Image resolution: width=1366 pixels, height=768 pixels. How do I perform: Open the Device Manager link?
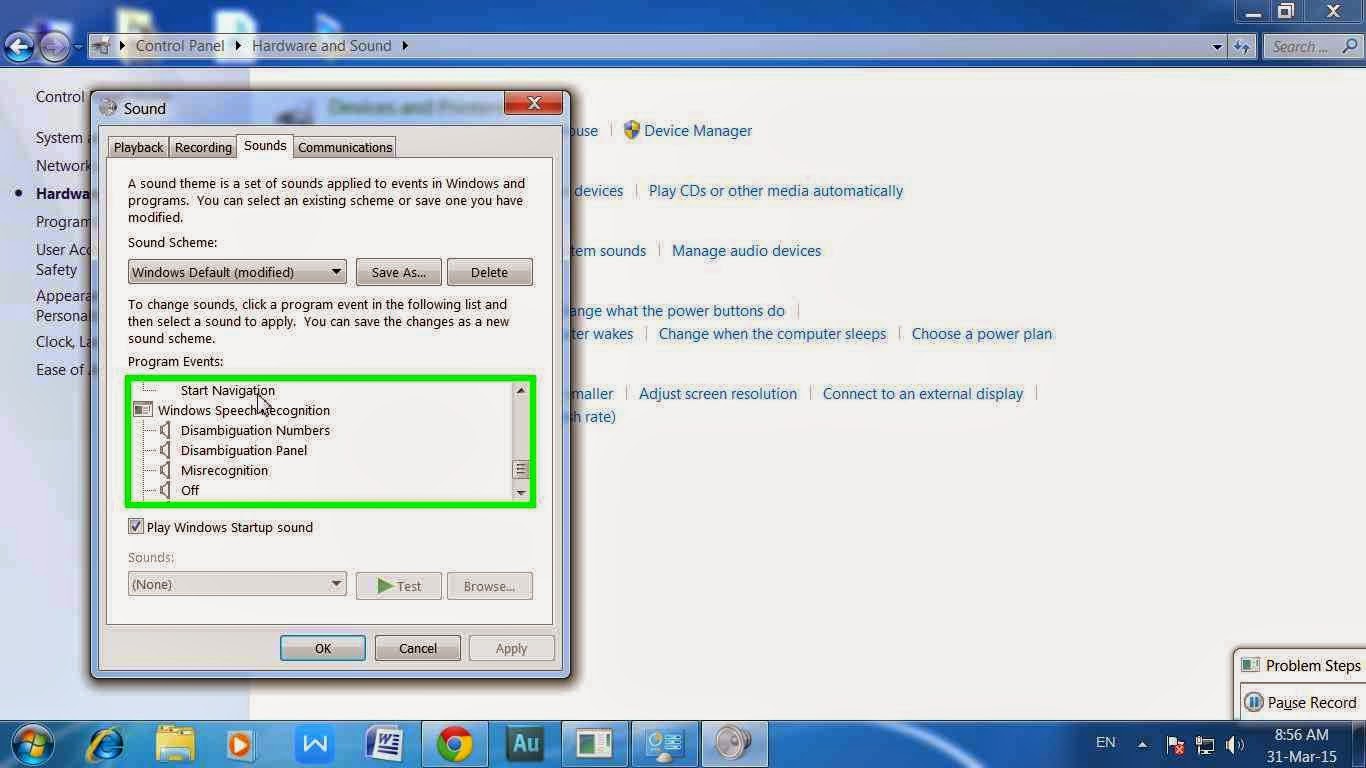[x=698, y=130]
